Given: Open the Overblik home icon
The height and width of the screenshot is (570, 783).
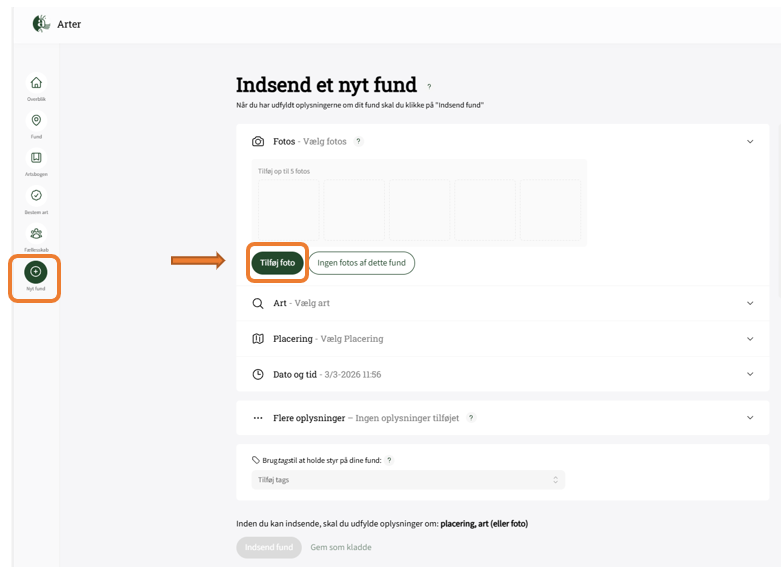Looking at the screenshot, I should click(x=36, y=83).
